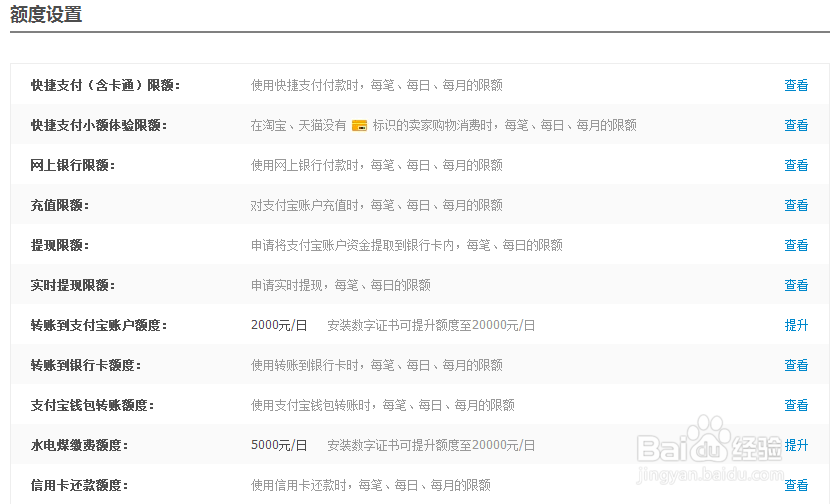Viewport: 831px width, 504px height.
Task: Click the label 转账到银行卡额度
Action: point(86,366)
